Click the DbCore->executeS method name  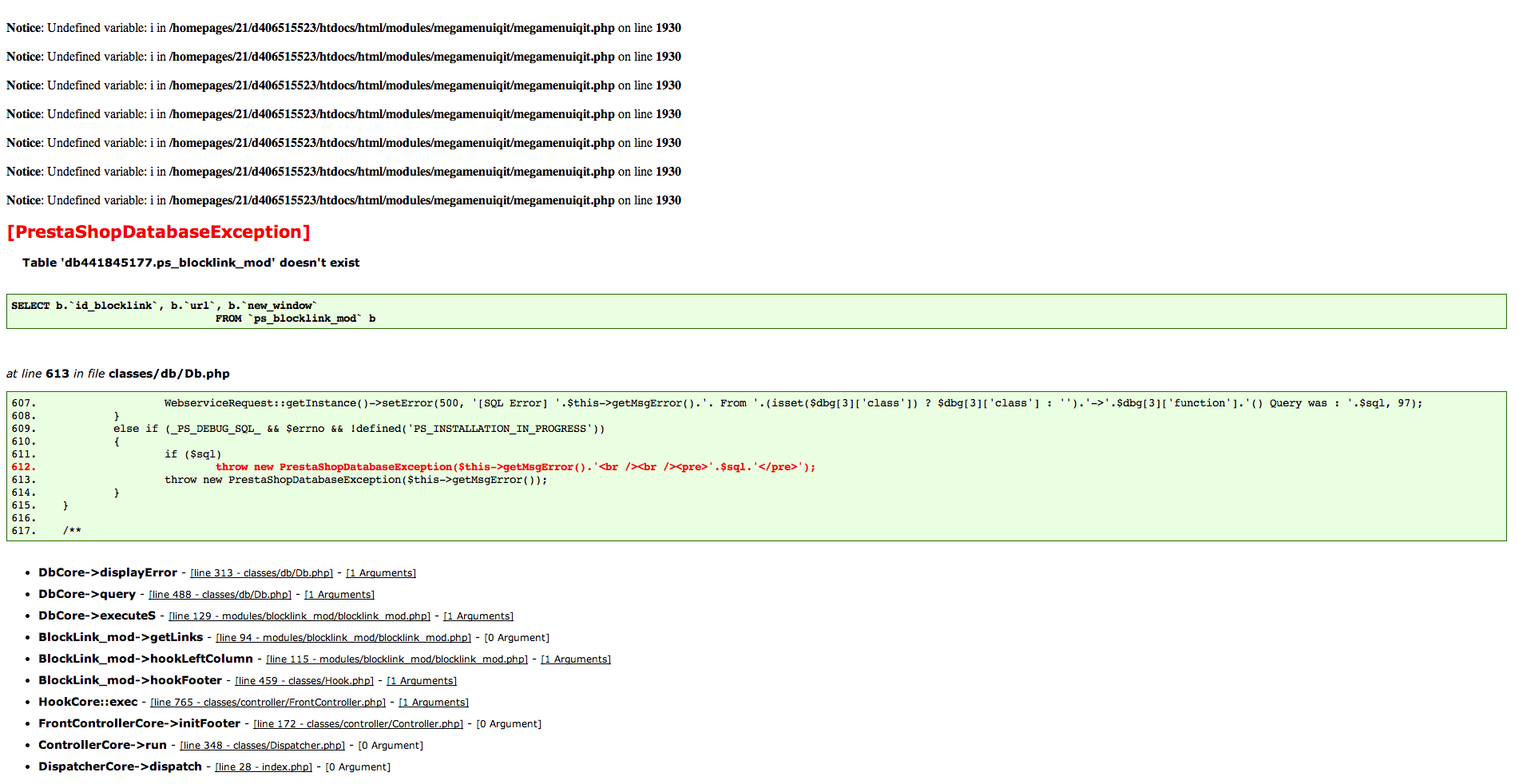(x=97, y=616)
